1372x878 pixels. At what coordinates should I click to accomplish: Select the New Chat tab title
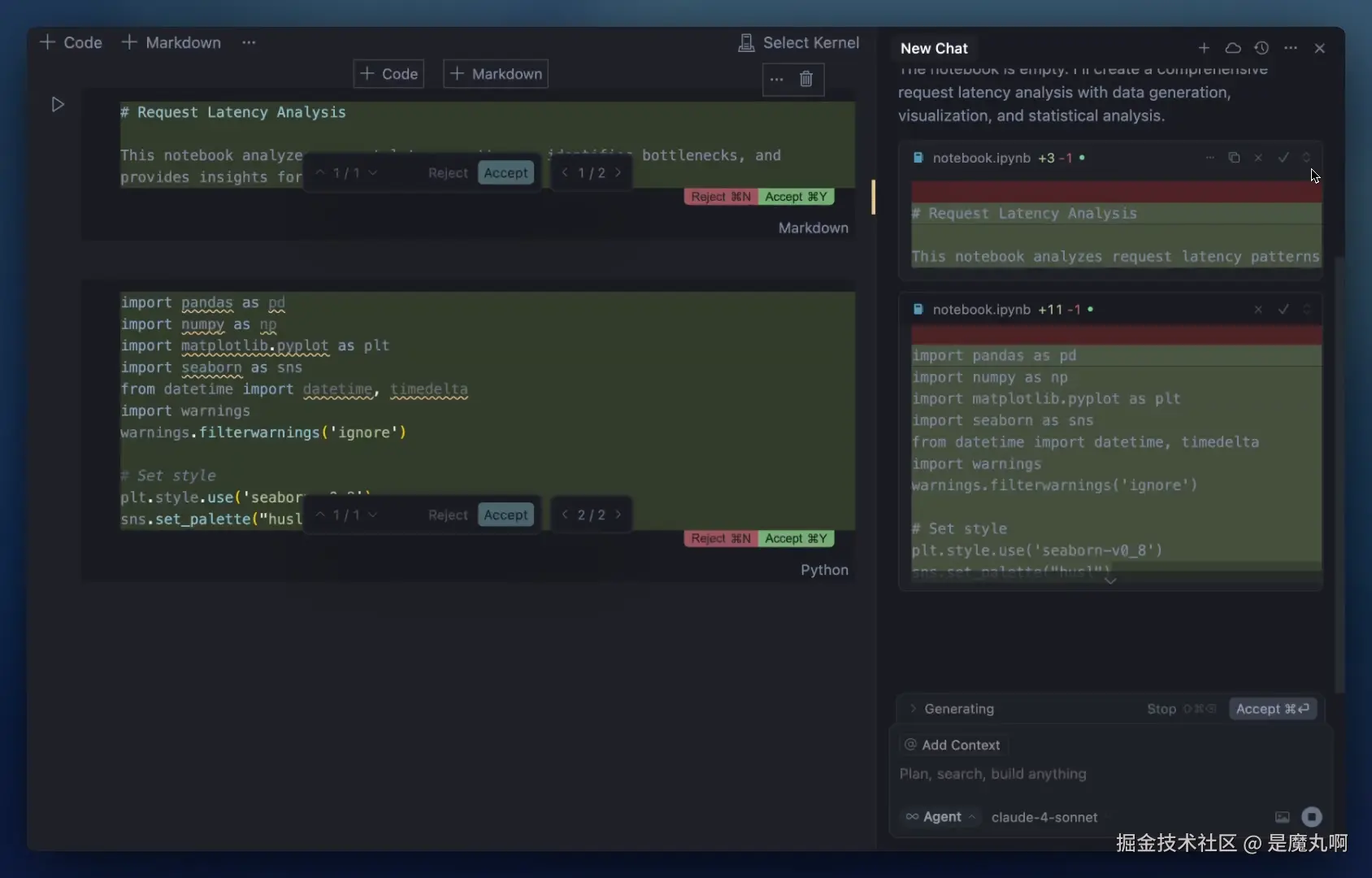tap(934, 48)
